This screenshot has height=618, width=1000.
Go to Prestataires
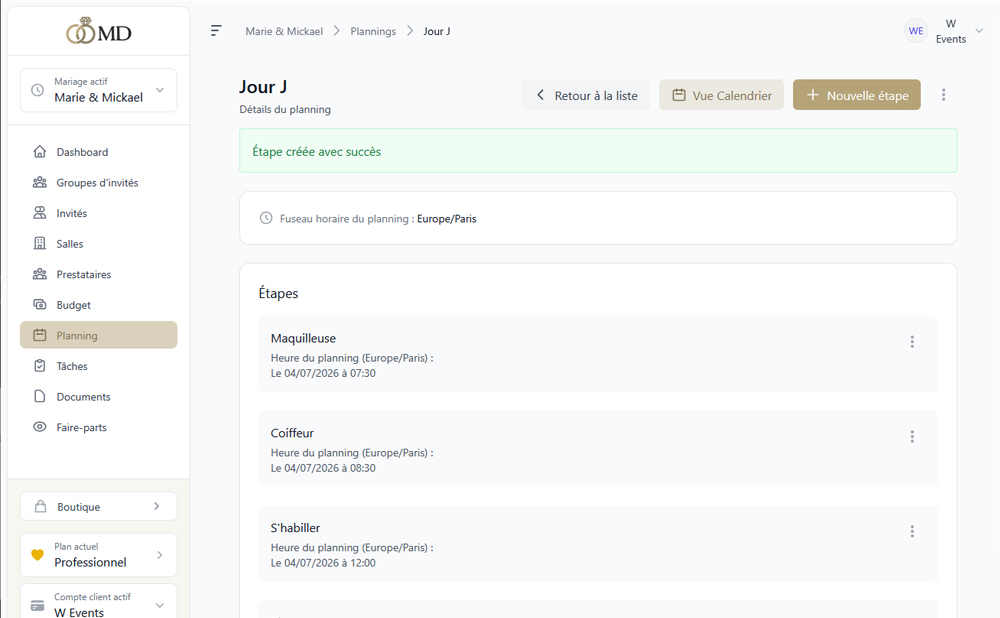(98, 274)
